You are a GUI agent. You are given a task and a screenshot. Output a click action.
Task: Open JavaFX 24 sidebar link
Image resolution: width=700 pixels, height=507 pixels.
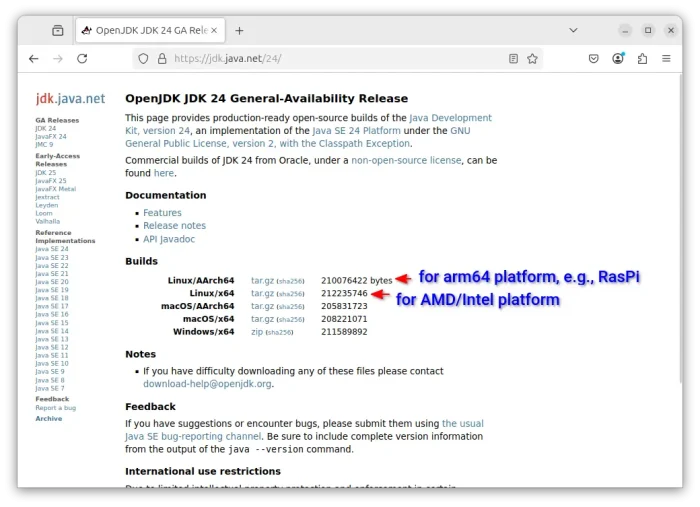[51, 137]
